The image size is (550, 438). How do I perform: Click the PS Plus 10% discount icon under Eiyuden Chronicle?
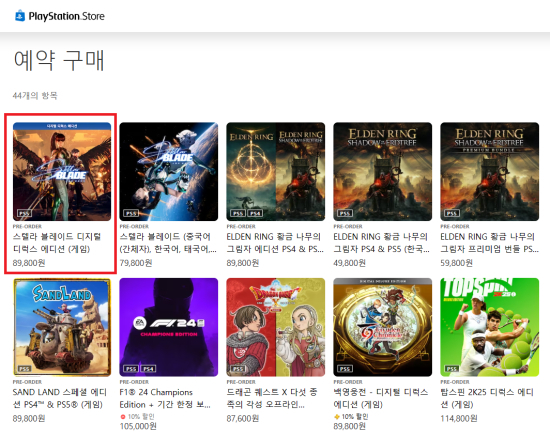point(337,417)
